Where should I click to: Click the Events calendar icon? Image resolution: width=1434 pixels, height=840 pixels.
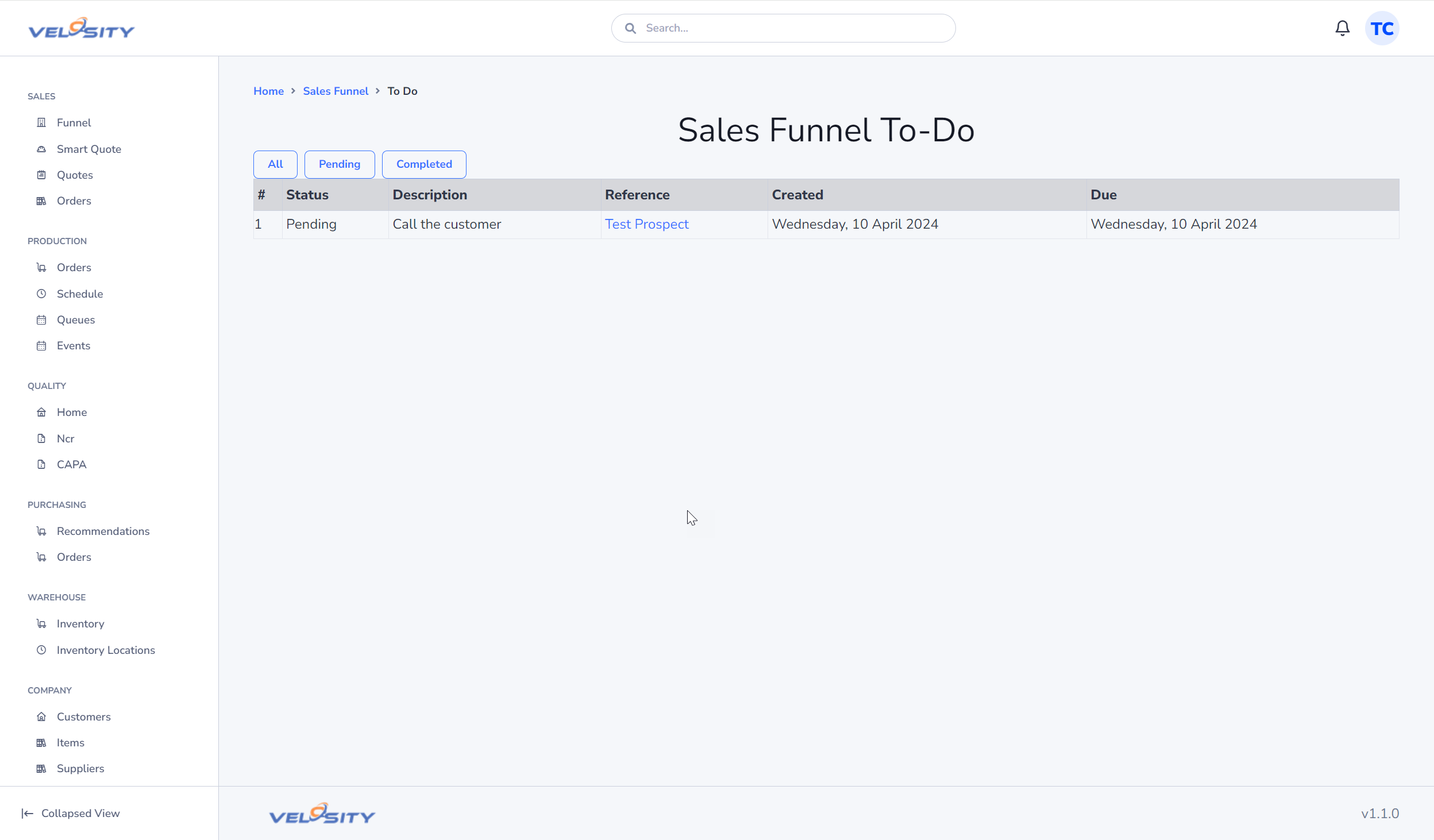point(41,345)
